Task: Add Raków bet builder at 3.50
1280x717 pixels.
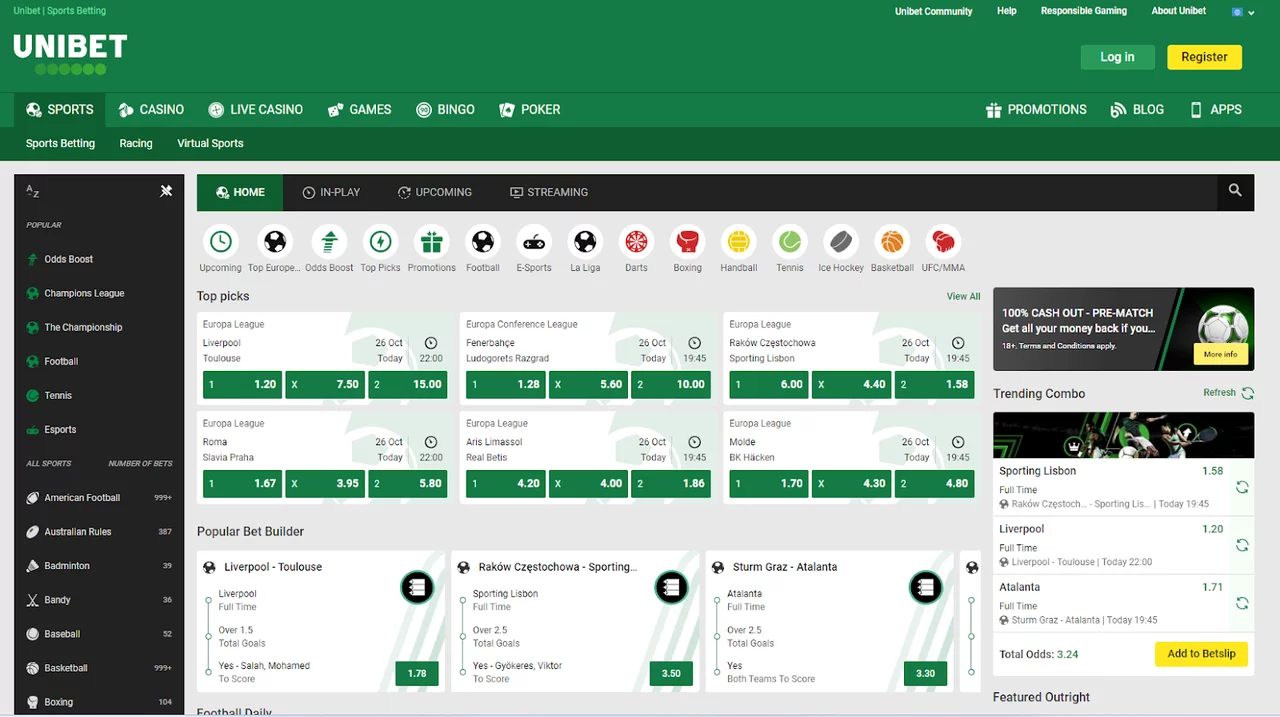Action: pyautogui.click(x=671, y=673)
